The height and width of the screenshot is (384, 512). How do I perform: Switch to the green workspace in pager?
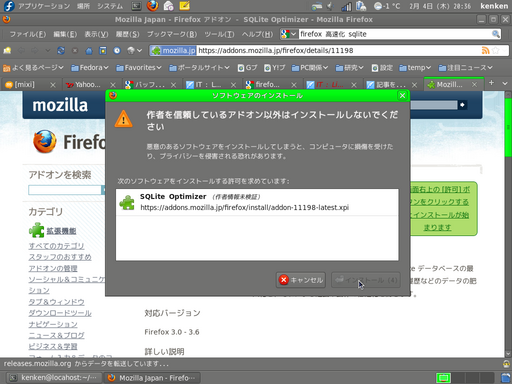pyautogui.click(x=443, y=378)
